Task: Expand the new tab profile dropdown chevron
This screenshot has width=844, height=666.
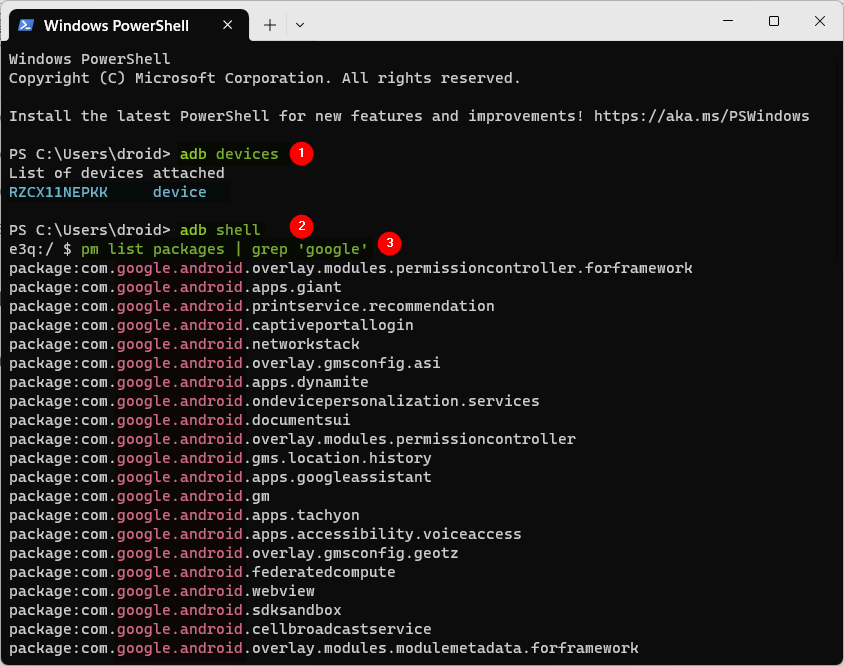Action: pos(300,24)
